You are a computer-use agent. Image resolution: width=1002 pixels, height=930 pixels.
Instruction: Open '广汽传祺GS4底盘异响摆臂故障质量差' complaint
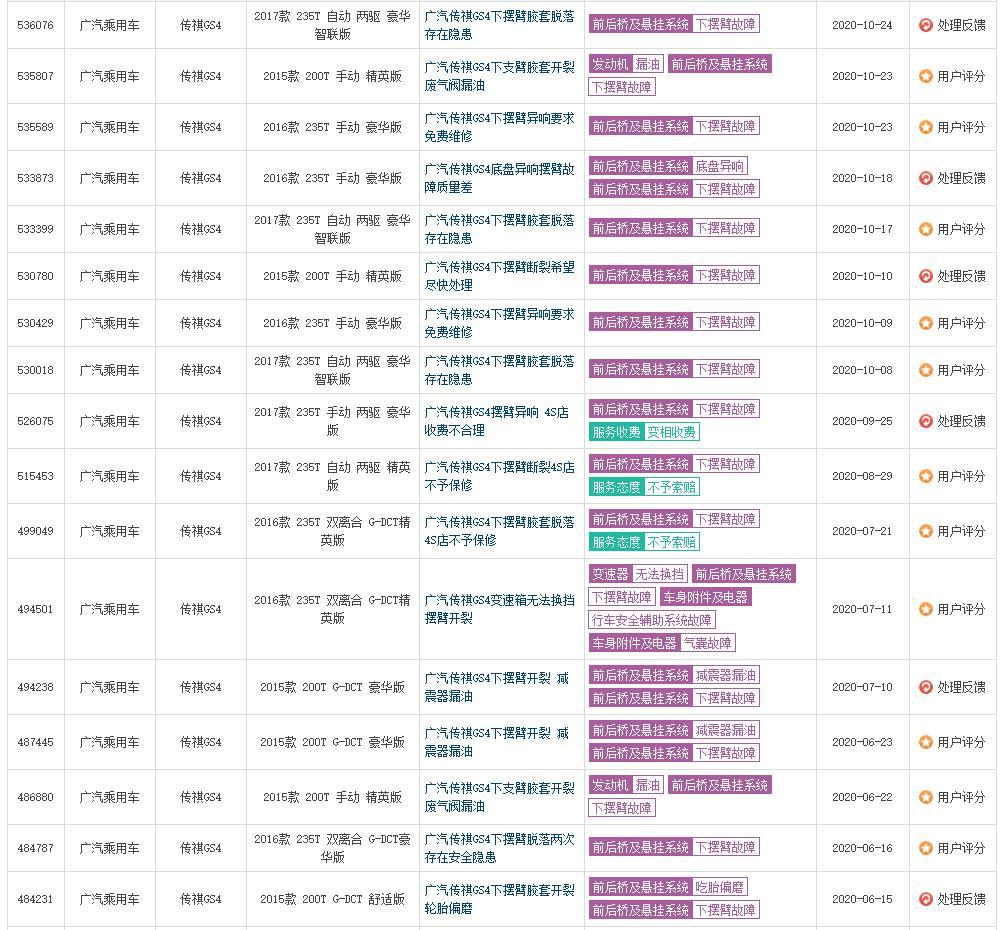500,178
